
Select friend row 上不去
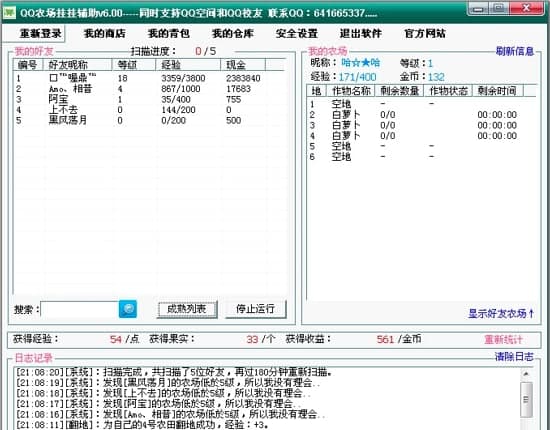(x=149, y=110)
